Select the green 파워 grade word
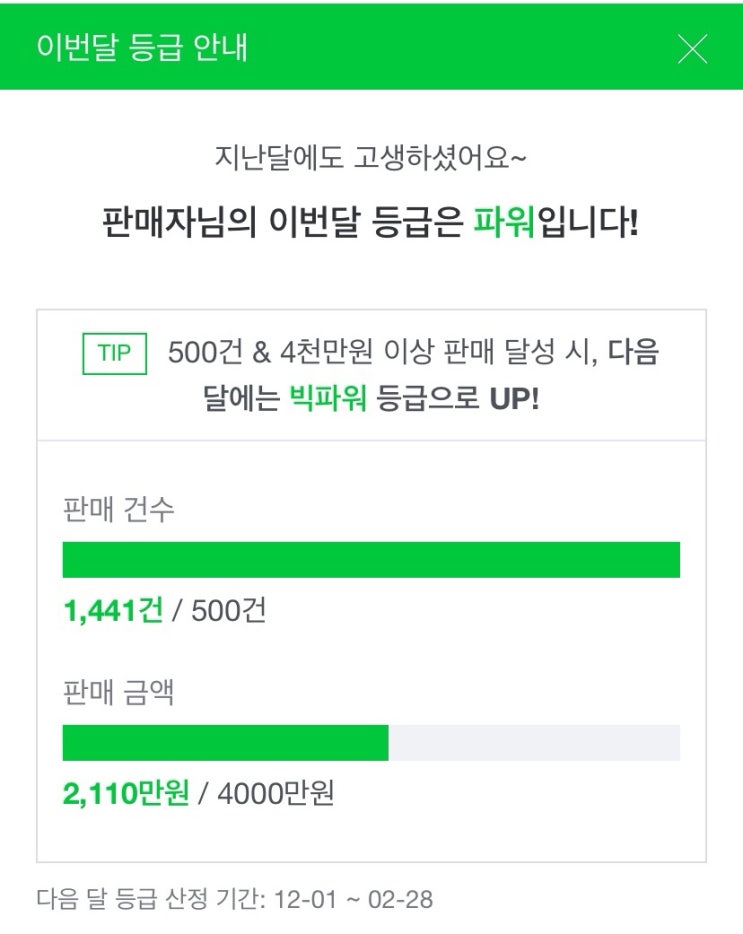Screen dimensions: 743x934 tap(505, 222)
